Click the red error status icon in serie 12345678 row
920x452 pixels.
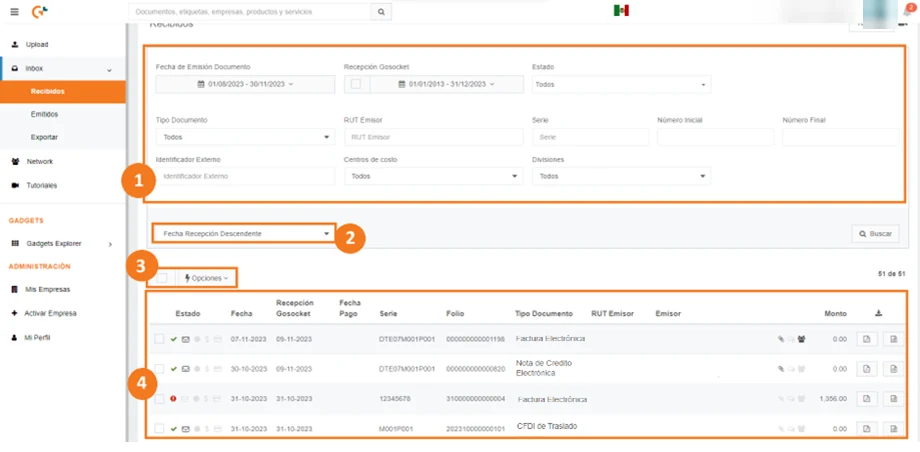pos(173,399)
